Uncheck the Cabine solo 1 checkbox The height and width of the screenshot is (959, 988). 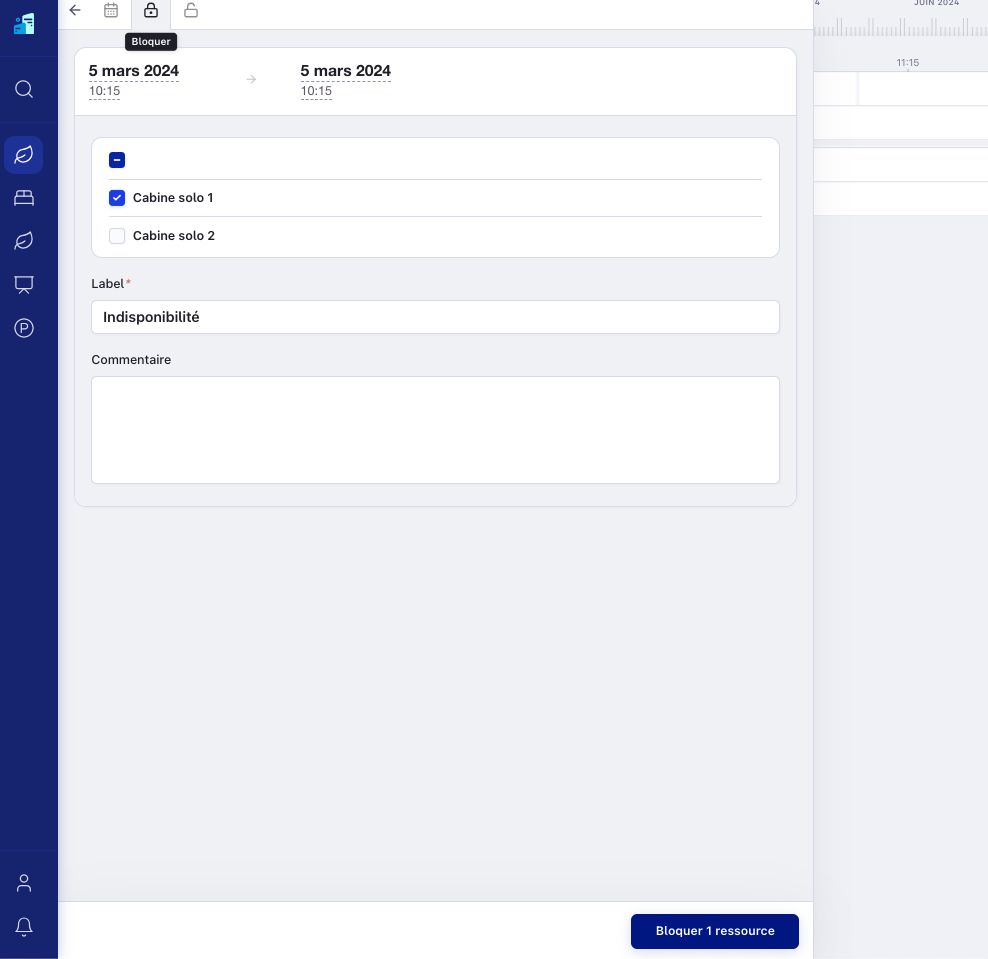tap(117, 198)
